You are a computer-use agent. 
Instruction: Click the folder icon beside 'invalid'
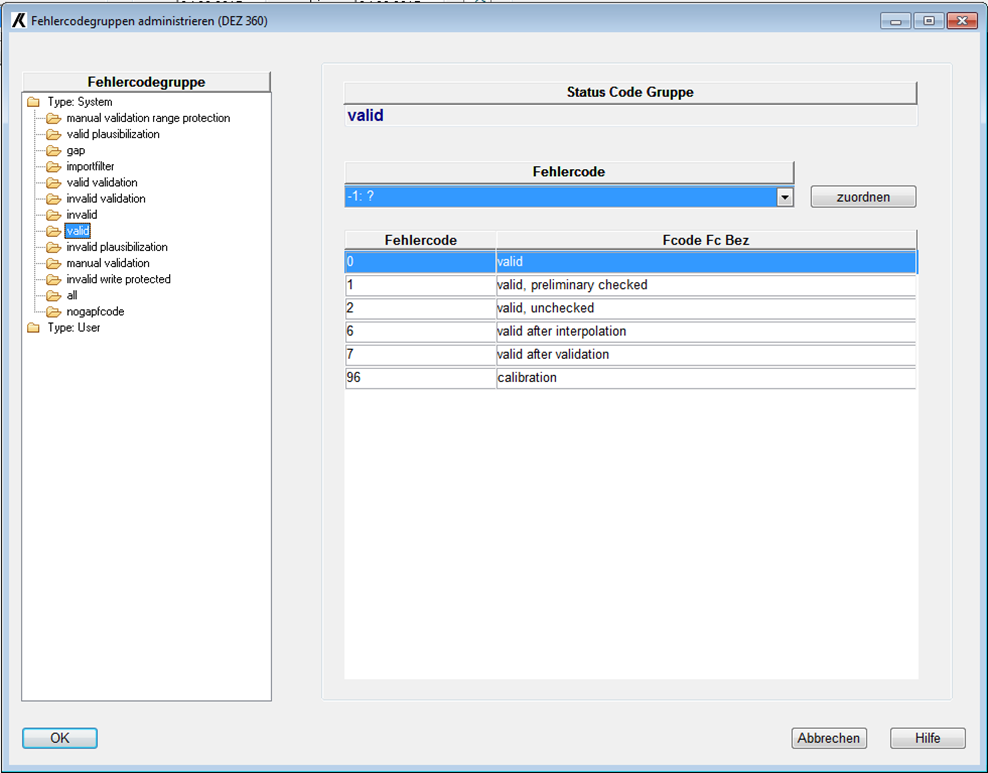click(53, 215)
